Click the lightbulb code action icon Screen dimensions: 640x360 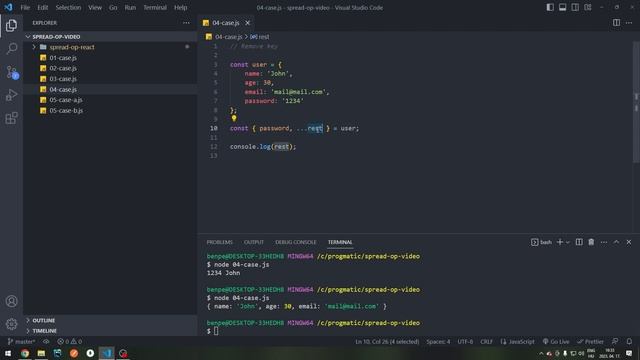tap(234, 118)
